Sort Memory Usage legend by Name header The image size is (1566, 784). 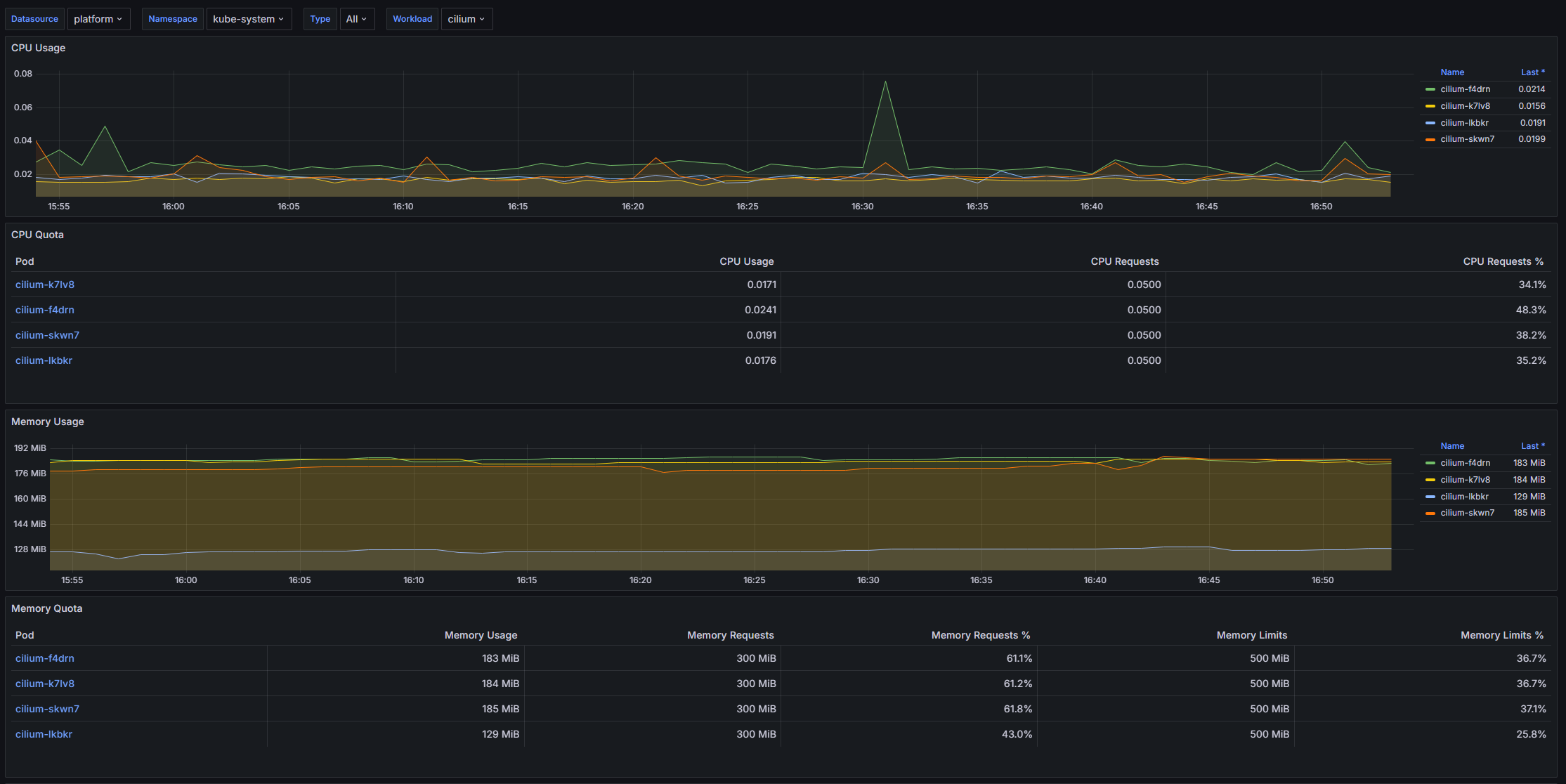(1452, 446)
